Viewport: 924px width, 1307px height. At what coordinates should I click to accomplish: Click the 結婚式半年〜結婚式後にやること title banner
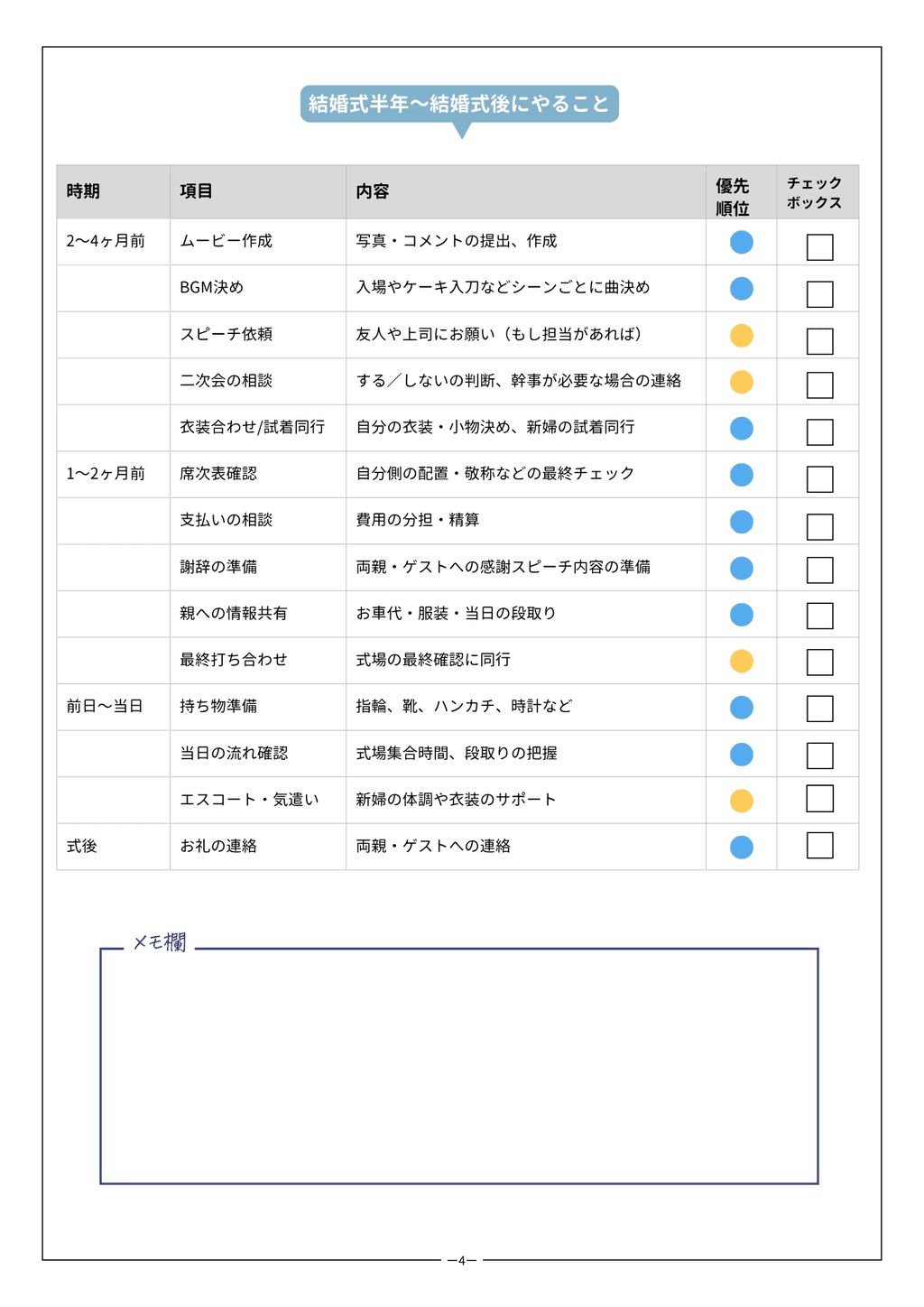tap(459, 104)
